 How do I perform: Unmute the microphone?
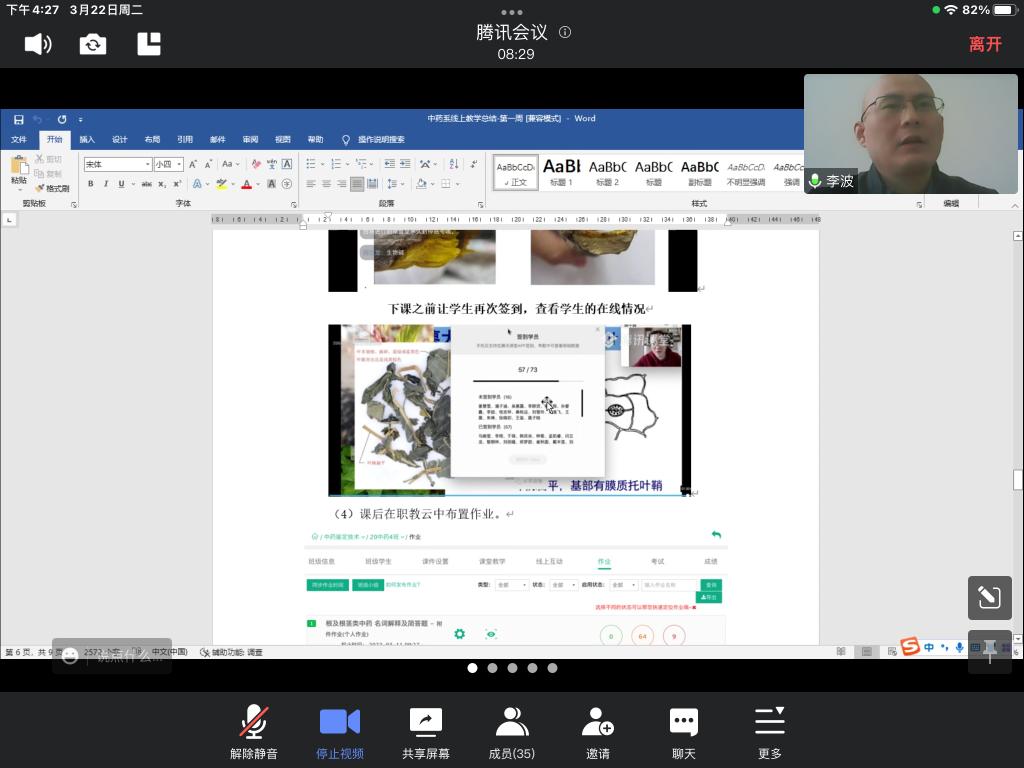pyautogui.click(x=254, y=732)
